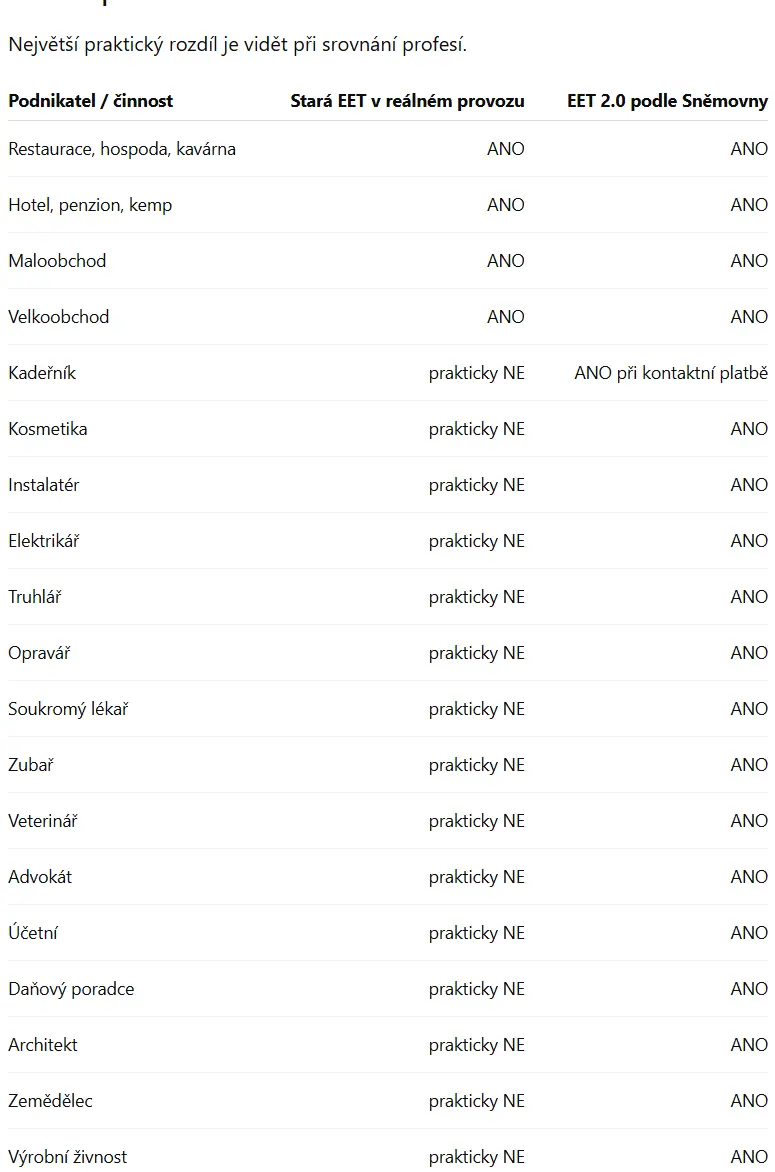
Task: Click the 'Zemědělec' row label
Action: click(x=50, y=1101)
